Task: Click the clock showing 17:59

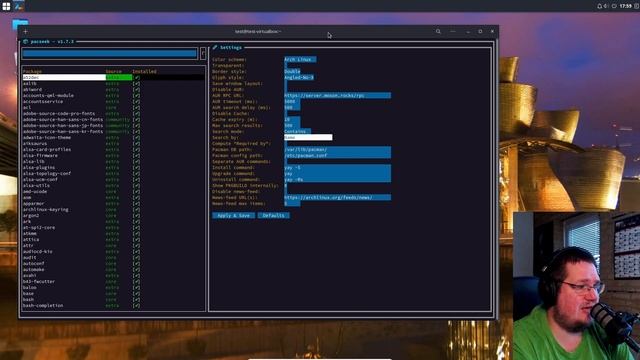Action: (x=625, y=6)
